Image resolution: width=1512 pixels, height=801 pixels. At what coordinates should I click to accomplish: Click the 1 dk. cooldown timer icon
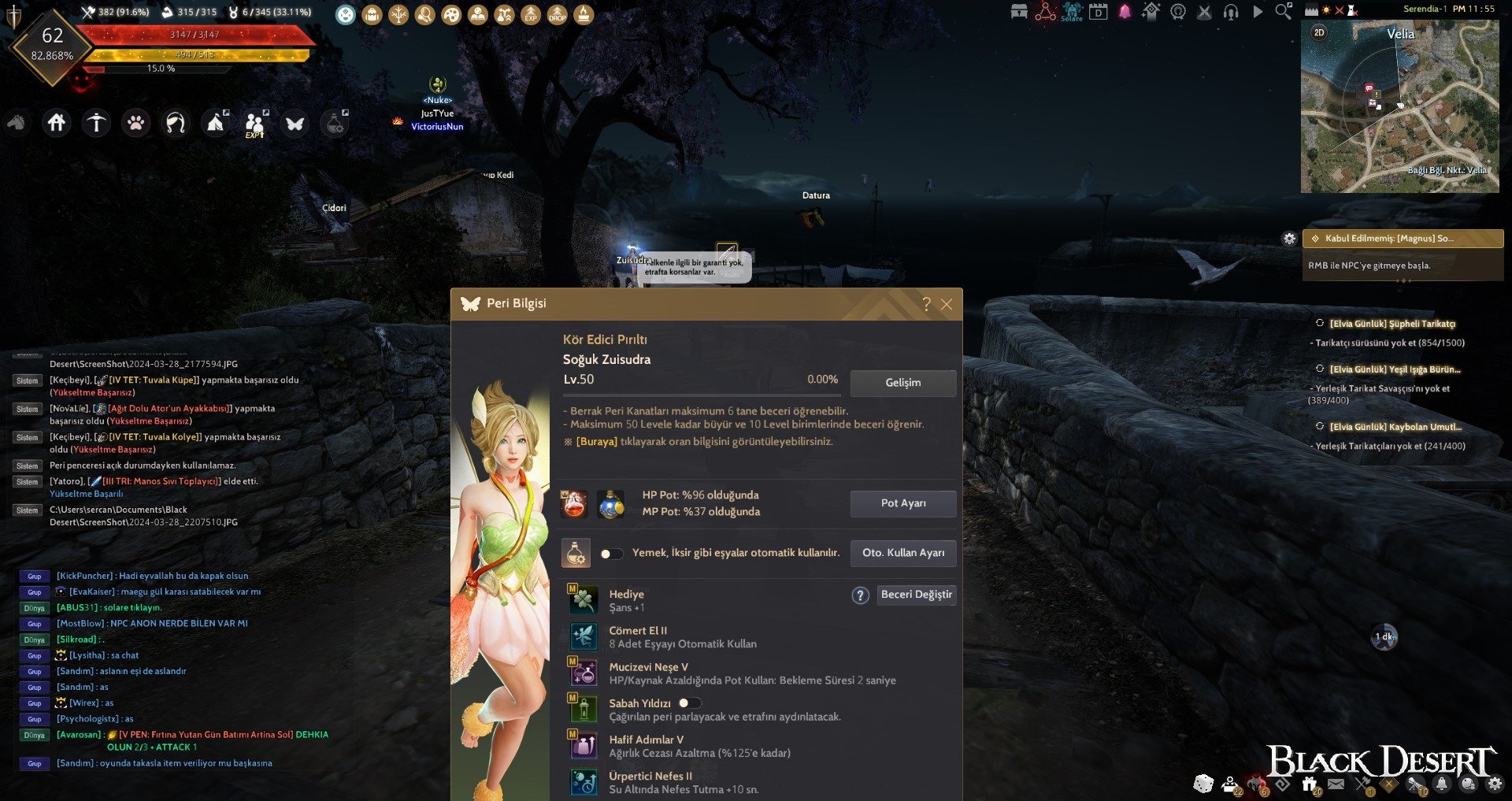click(x=1384, y=636)
